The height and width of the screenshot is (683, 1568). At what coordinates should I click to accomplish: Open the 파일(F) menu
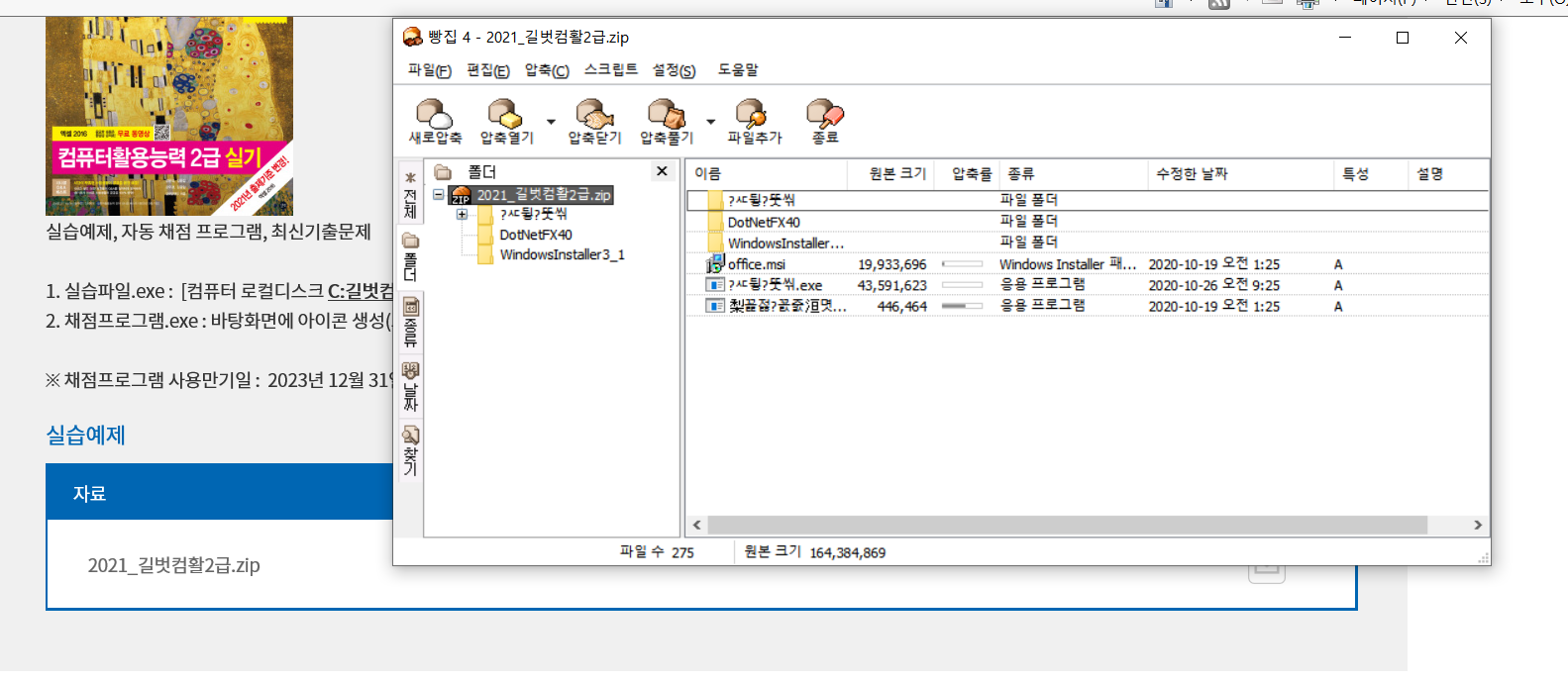tap(429, 70)
